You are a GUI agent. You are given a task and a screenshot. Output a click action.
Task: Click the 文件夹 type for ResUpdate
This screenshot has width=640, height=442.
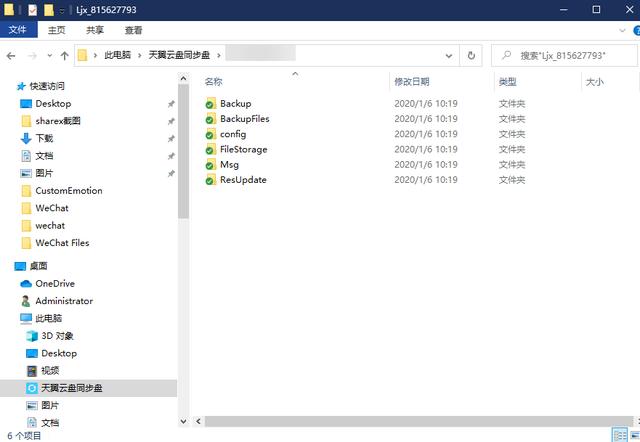511,180
